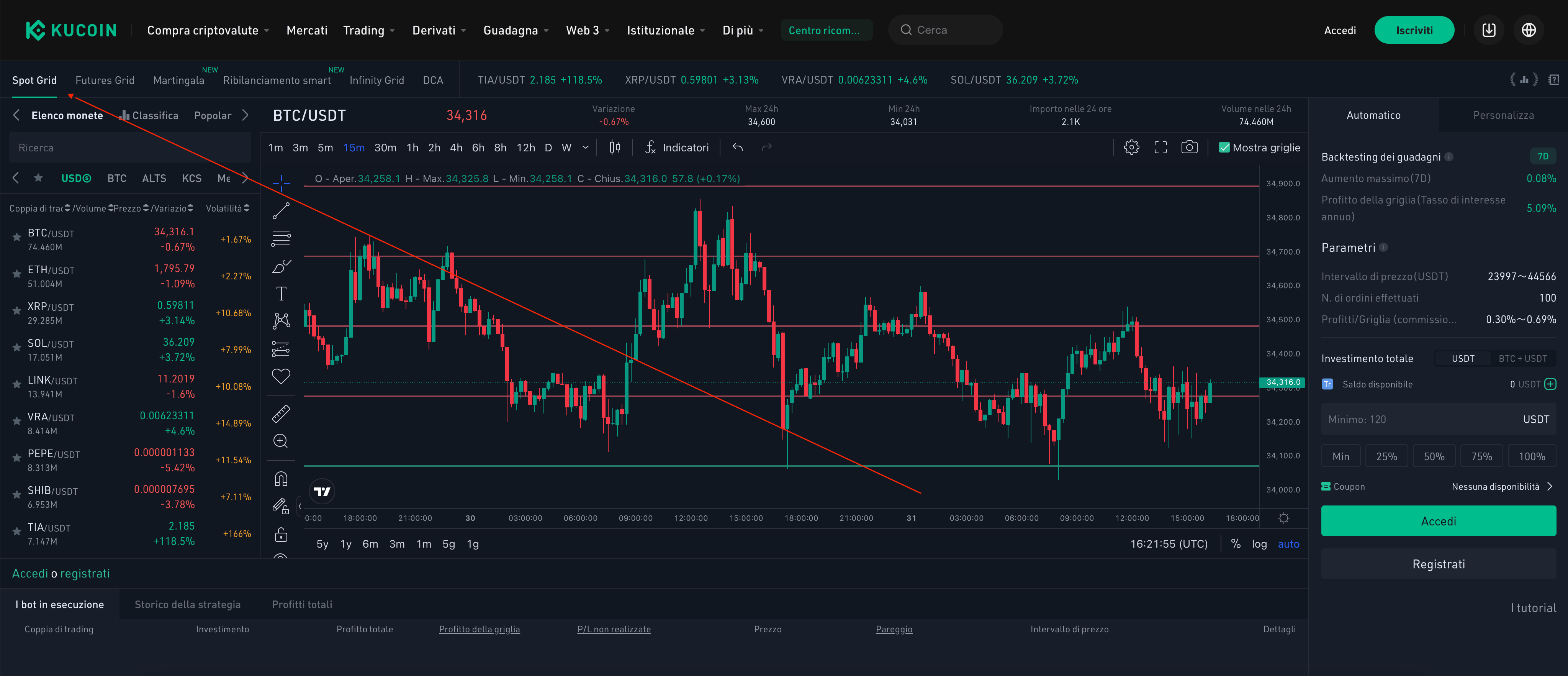This screenshot has width=1568, height=676.
Task: Toggle the log scale option
Action: [1259, 544]
